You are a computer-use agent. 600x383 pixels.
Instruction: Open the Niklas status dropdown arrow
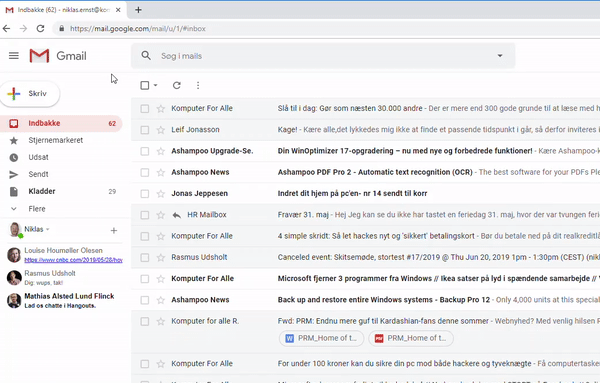click(47, 229)
